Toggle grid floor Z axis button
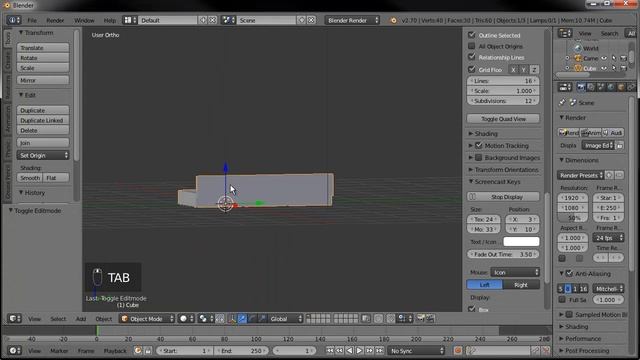 (x=534, y=70)
